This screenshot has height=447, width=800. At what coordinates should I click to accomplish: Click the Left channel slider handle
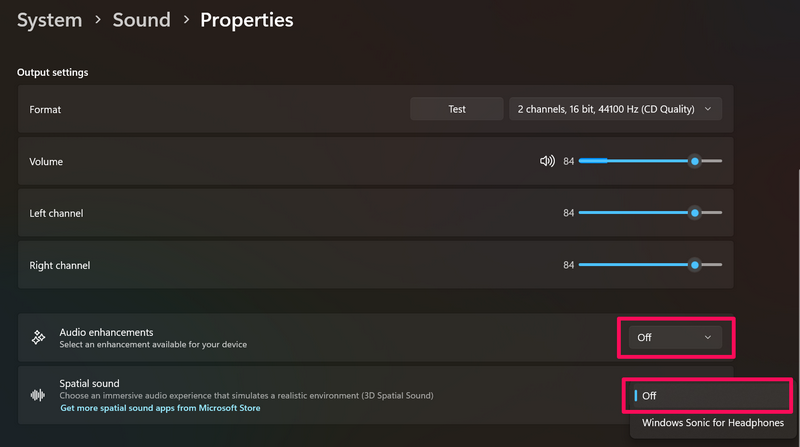[x=694, y=213]
